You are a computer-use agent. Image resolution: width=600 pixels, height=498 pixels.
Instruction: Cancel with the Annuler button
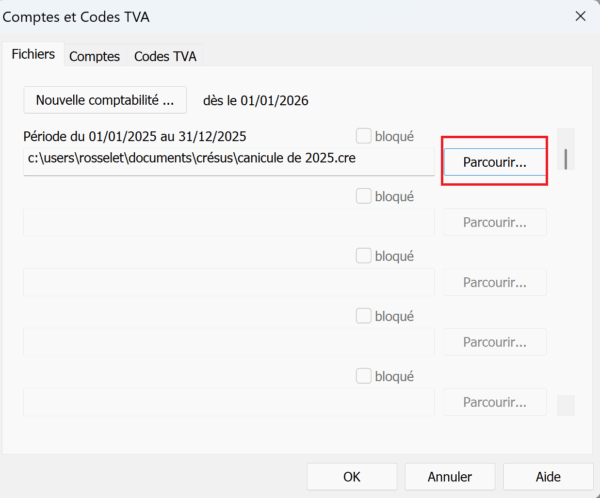pos(450,477)
